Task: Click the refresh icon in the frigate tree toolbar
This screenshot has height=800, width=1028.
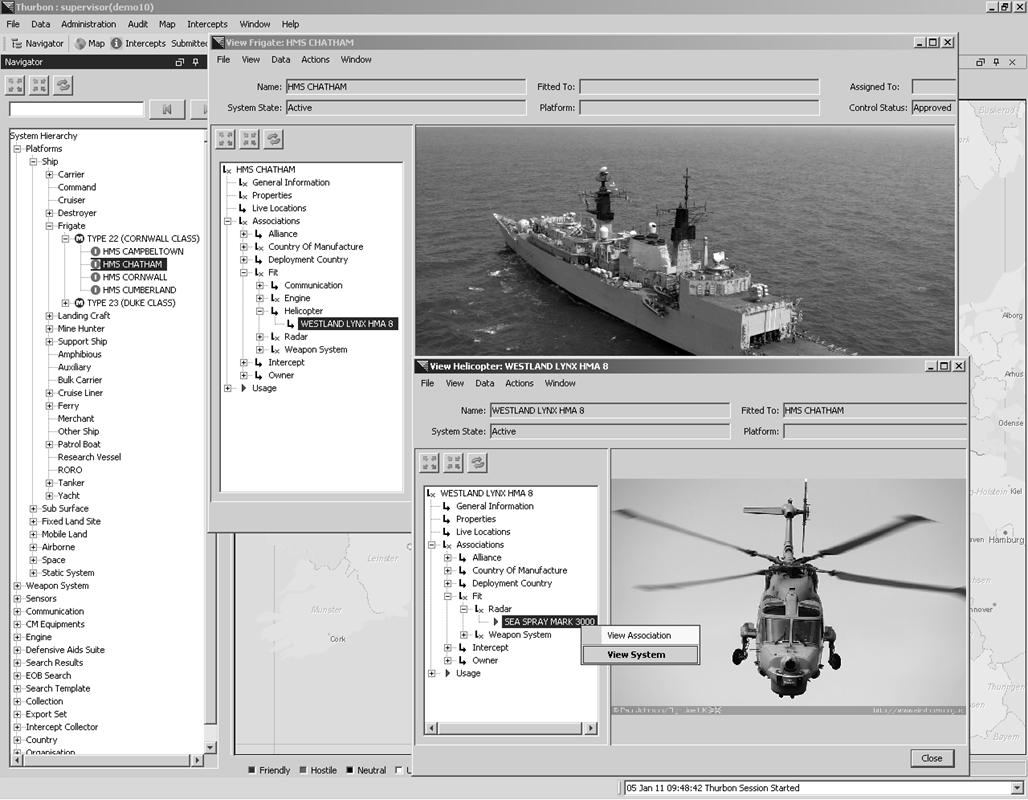Action: [x=272, y=139]
